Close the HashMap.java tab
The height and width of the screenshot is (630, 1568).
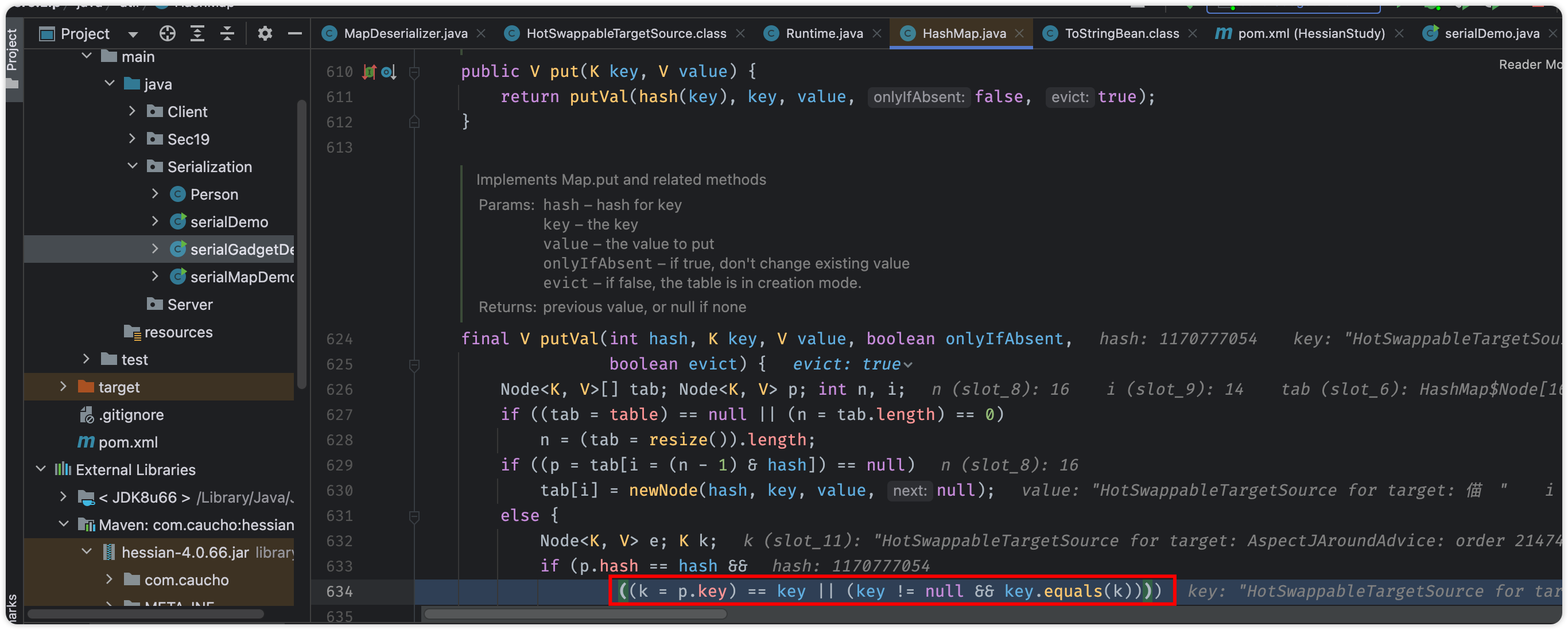(1019, 33)
